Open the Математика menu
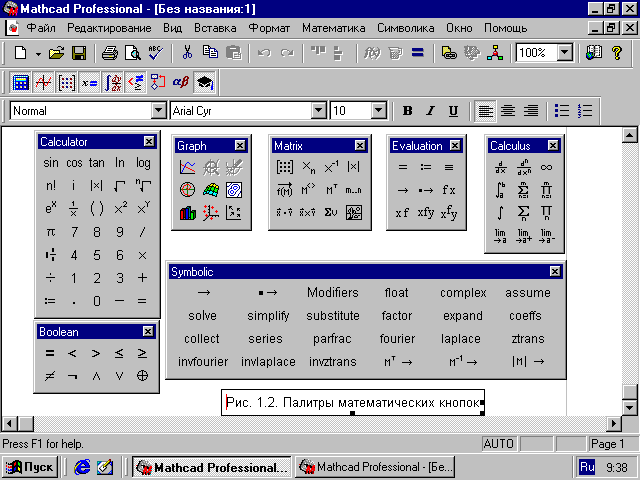This screenshot has width=640, height=480. click(x=333, y=28)
